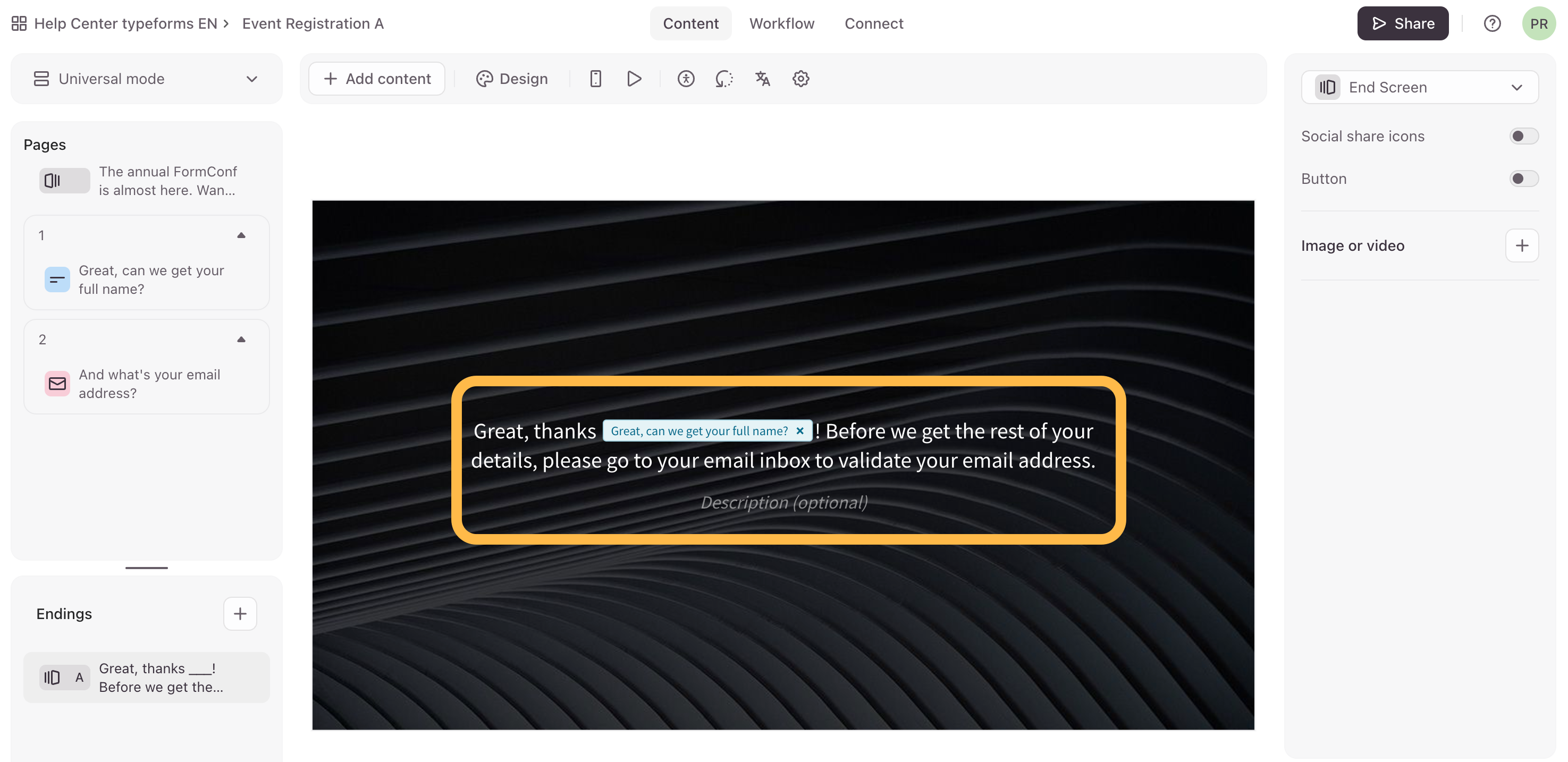Select ending A Great, thanks
Image resolution: width=1568 pixels, height=762 pixels.
pos(146,678)
